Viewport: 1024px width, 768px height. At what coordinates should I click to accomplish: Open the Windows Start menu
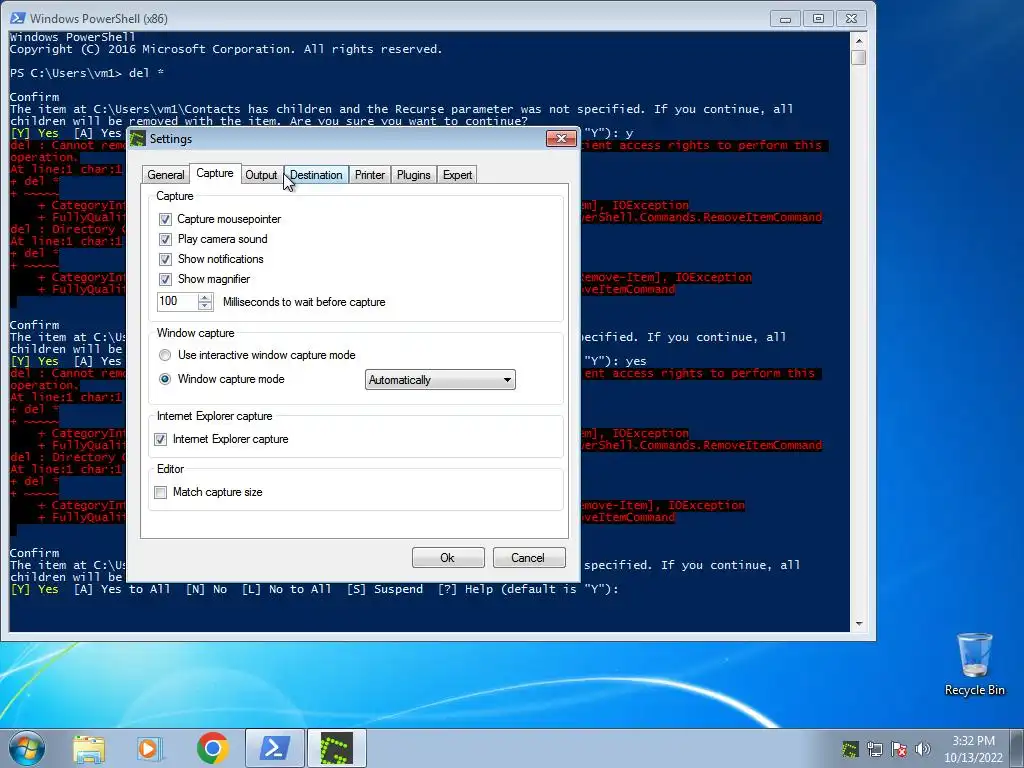pyautogui.click(x=27, y=748)
